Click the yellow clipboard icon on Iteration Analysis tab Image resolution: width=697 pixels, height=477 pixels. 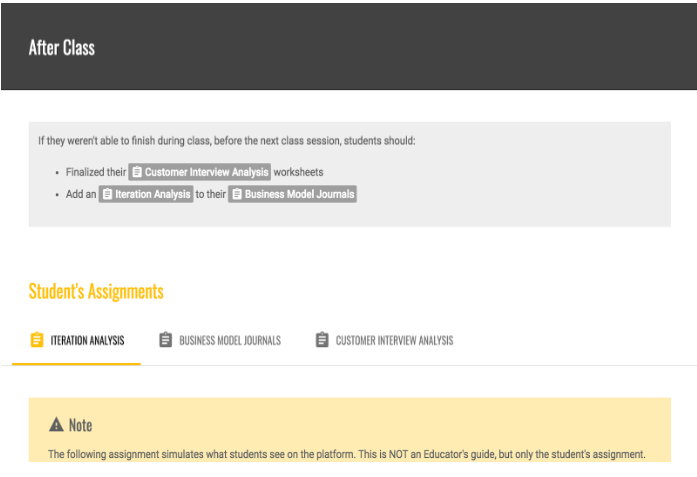[x=37, y=340]
